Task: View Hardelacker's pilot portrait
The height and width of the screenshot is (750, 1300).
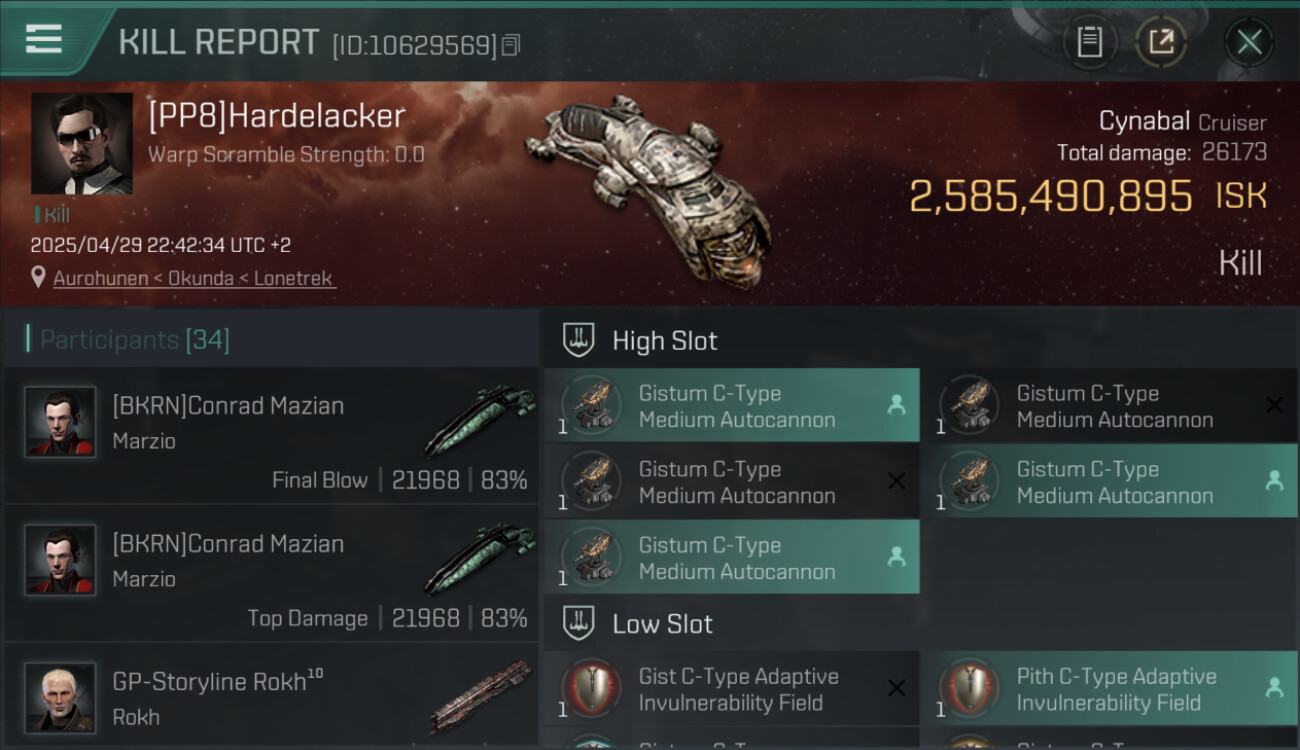Action: pyautogui.click(x=82, y=144)
